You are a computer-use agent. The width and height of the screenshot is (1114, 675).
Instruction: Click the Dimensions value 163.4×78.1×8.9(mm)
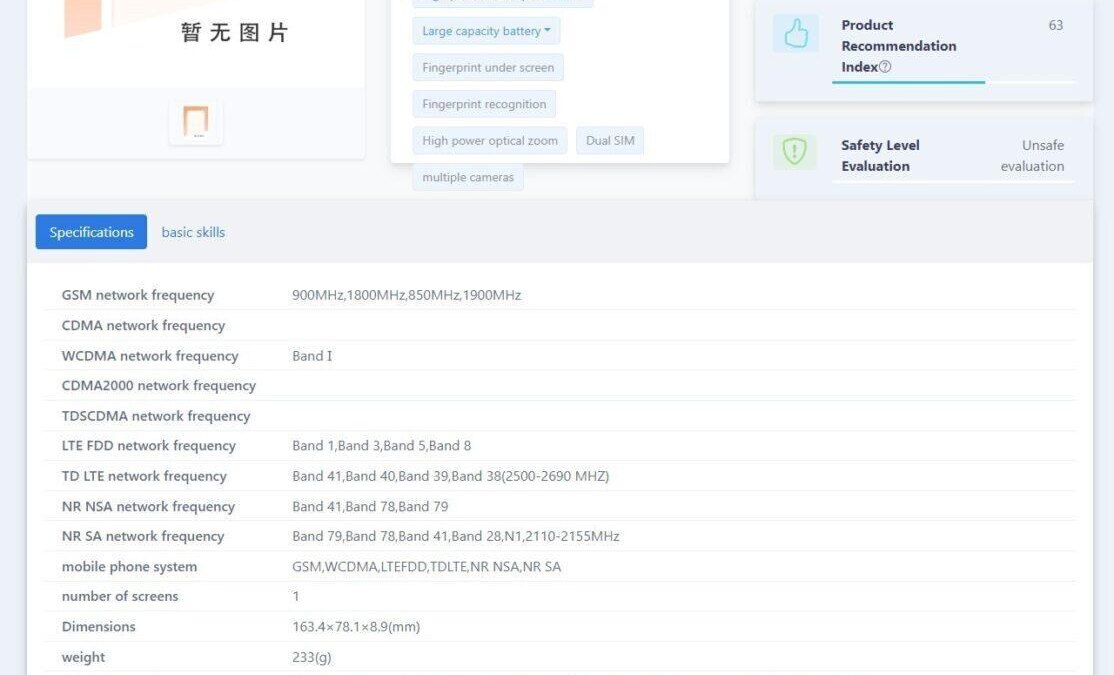pyautogui.click(x=356, y=627)
